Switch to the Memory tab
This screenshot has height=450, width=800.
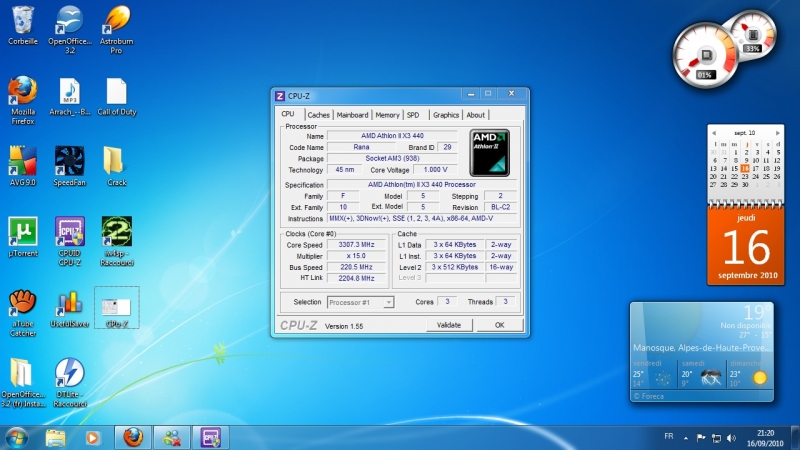click(x=387, y=115)
